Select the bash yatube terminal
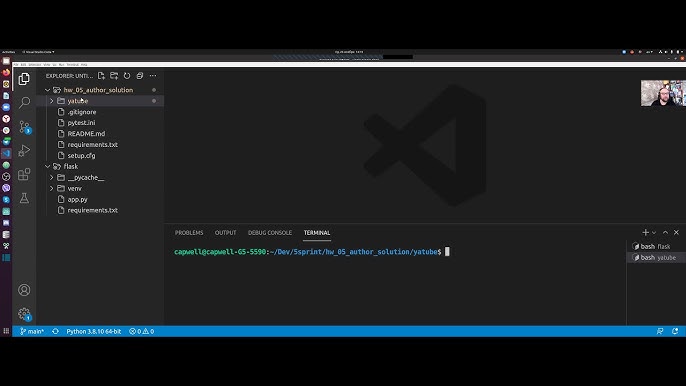This screenshot has height=386, width=686. [x=655, y=257]
